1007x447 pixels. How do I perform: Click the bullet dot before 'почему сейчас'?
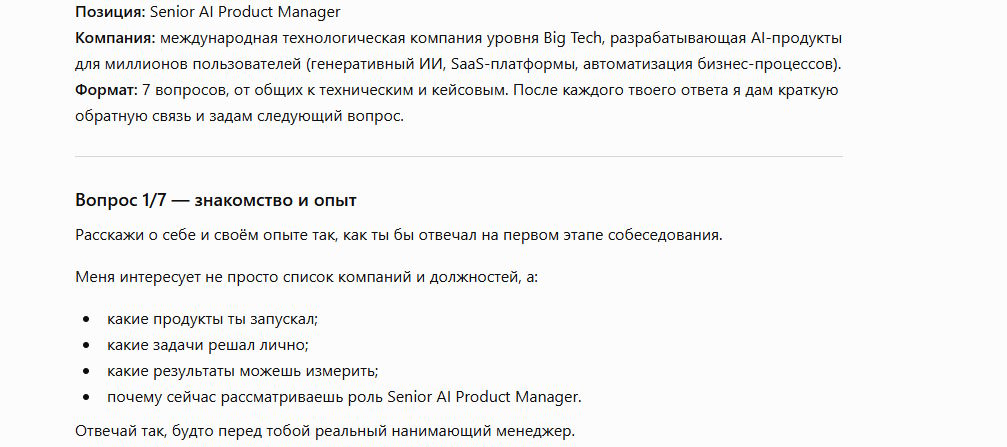tap(87, 398)
